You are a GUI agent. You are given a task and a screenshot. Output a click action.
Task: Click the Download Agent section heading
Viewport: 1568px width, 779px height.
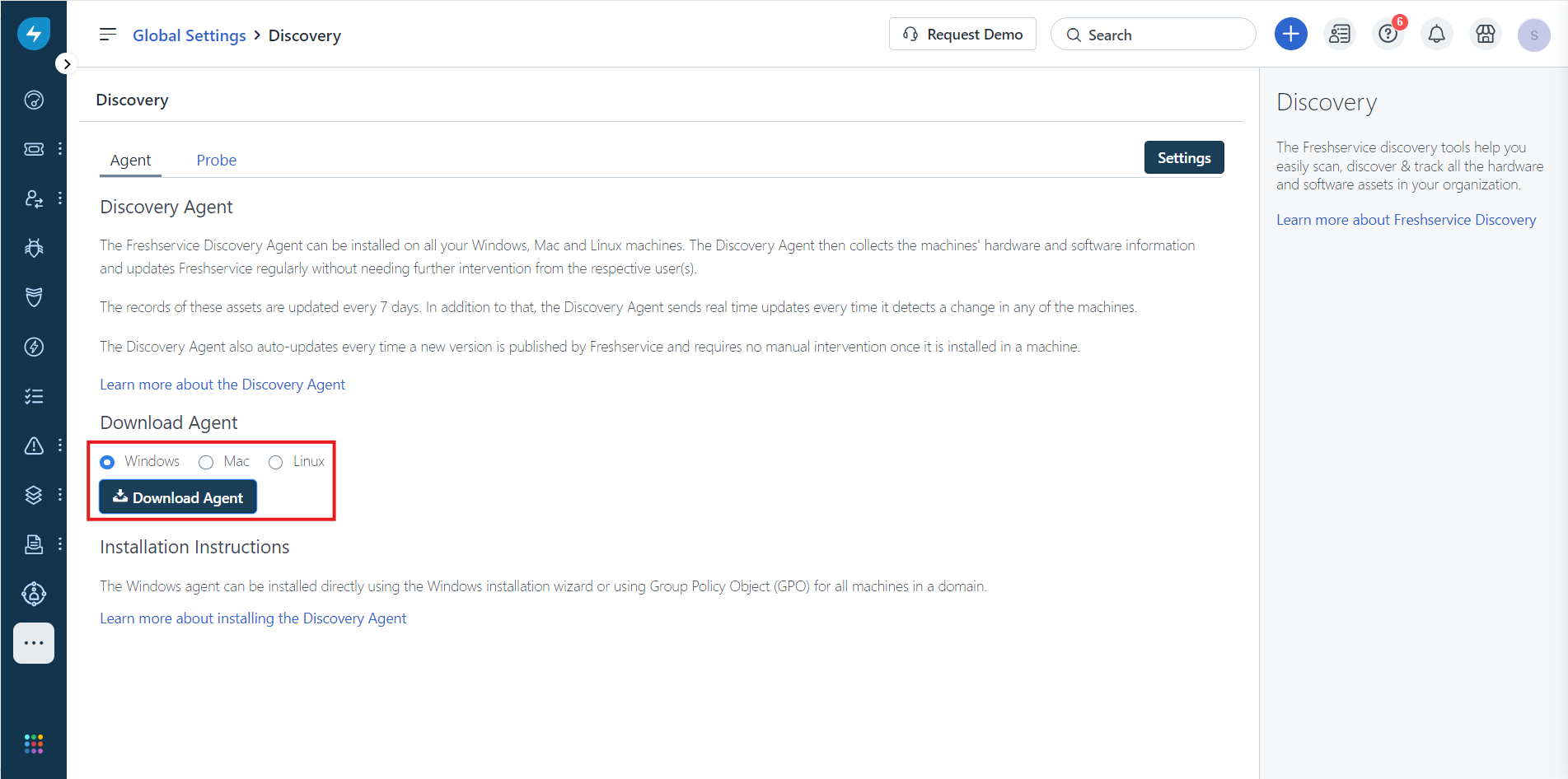(169, 422)
